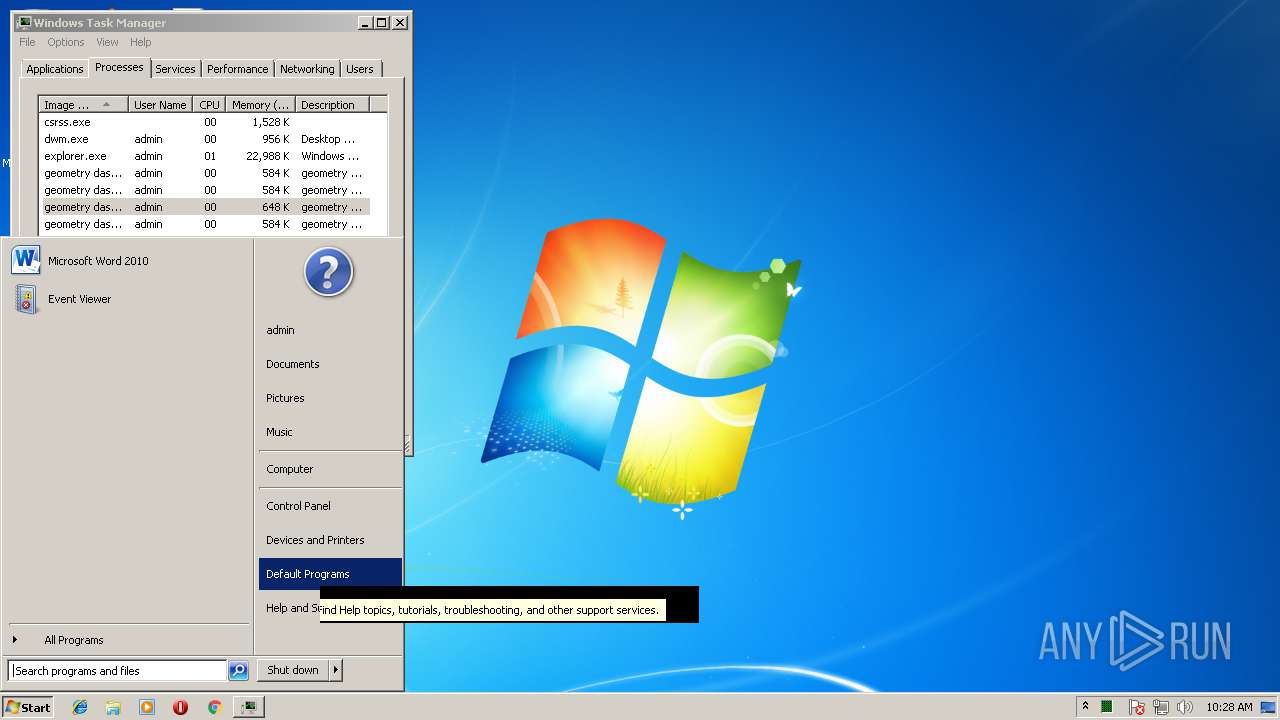1280x720 pixels.
Task: Switch to the Applications tab
Action: click(54, 69)
